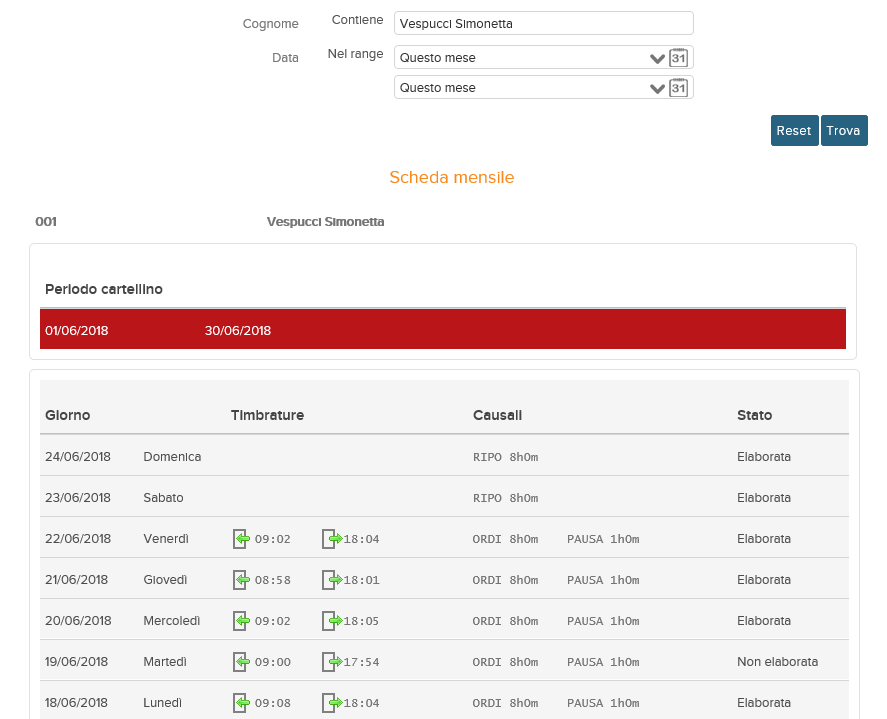
Task: Select date 22/06/2018 in the table
Action: coord(78,539)
